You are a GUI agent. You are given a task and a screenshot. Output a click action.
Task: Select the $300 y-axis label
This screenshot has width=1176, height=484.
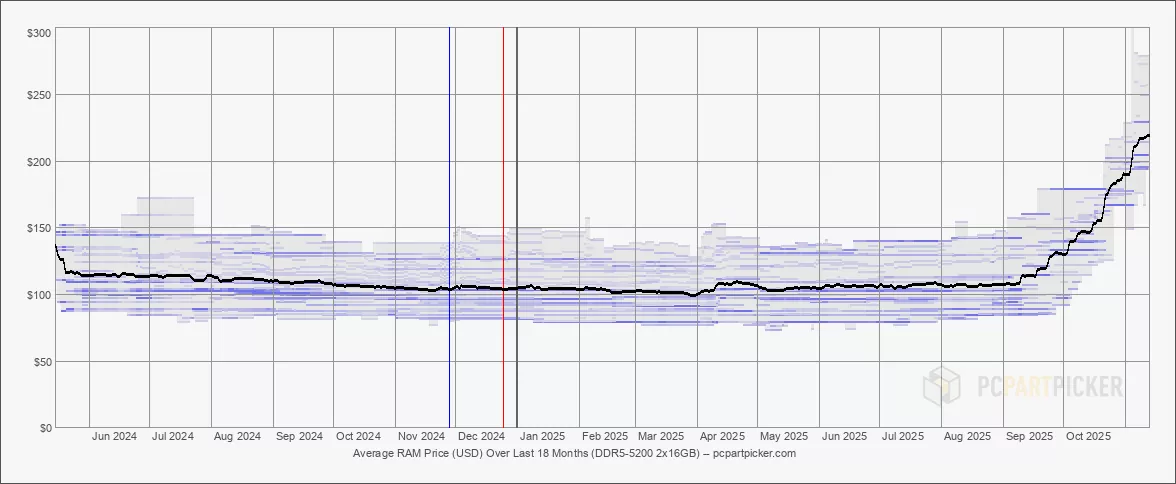tap(39, 33)
